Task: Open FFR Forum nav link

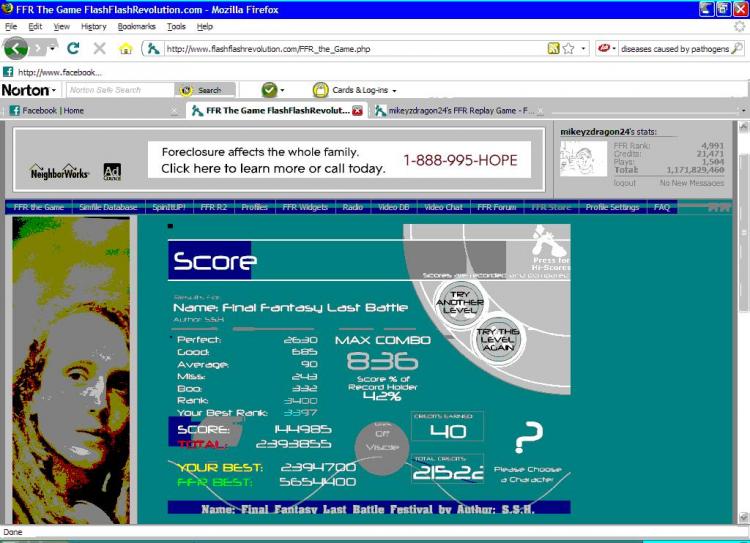Action: tap(496, 207)
